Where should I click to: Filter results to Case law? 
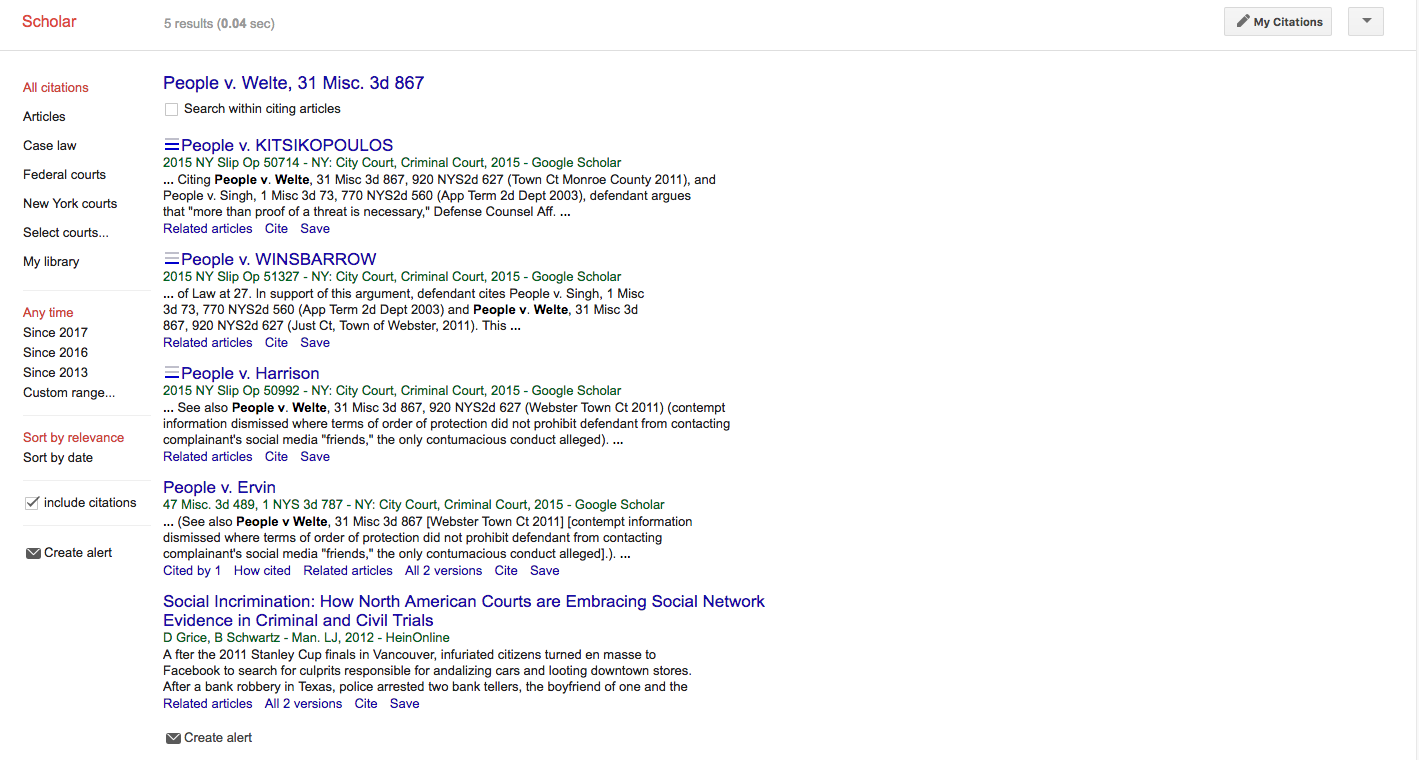pyautogui.click(x=49, y=145)
